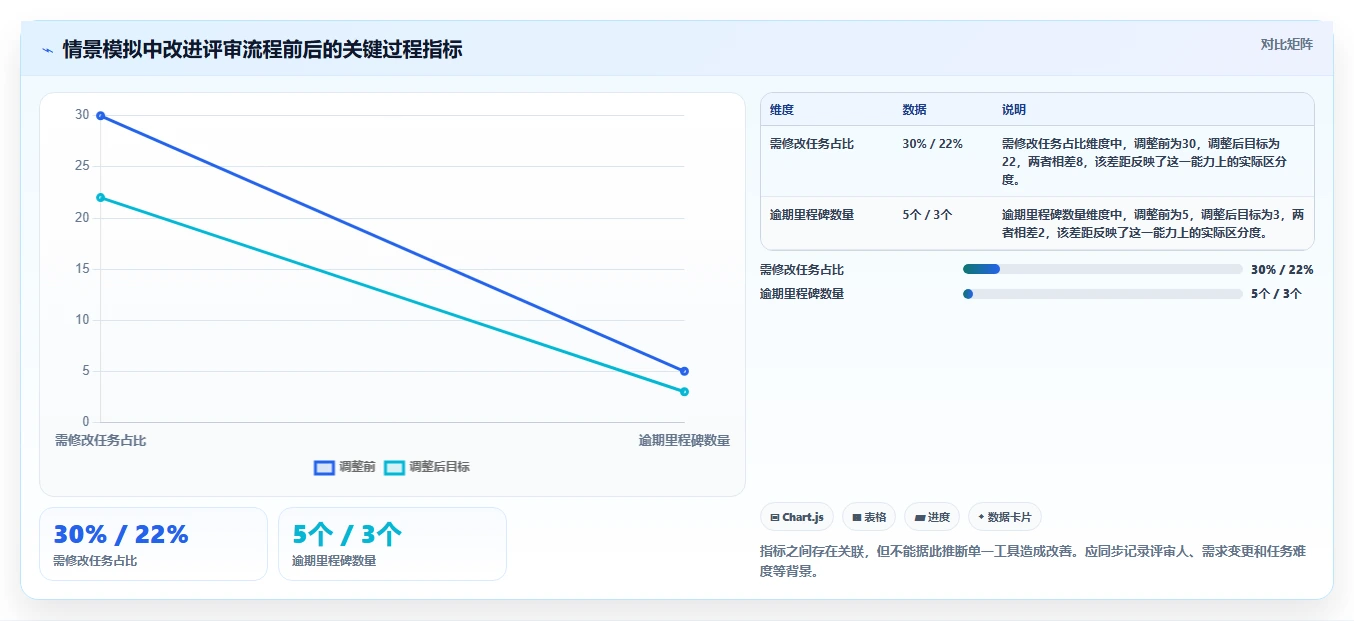Click the 30% / 22% data card
Viewport: 1354px width, 621px height.
point(153,544)
